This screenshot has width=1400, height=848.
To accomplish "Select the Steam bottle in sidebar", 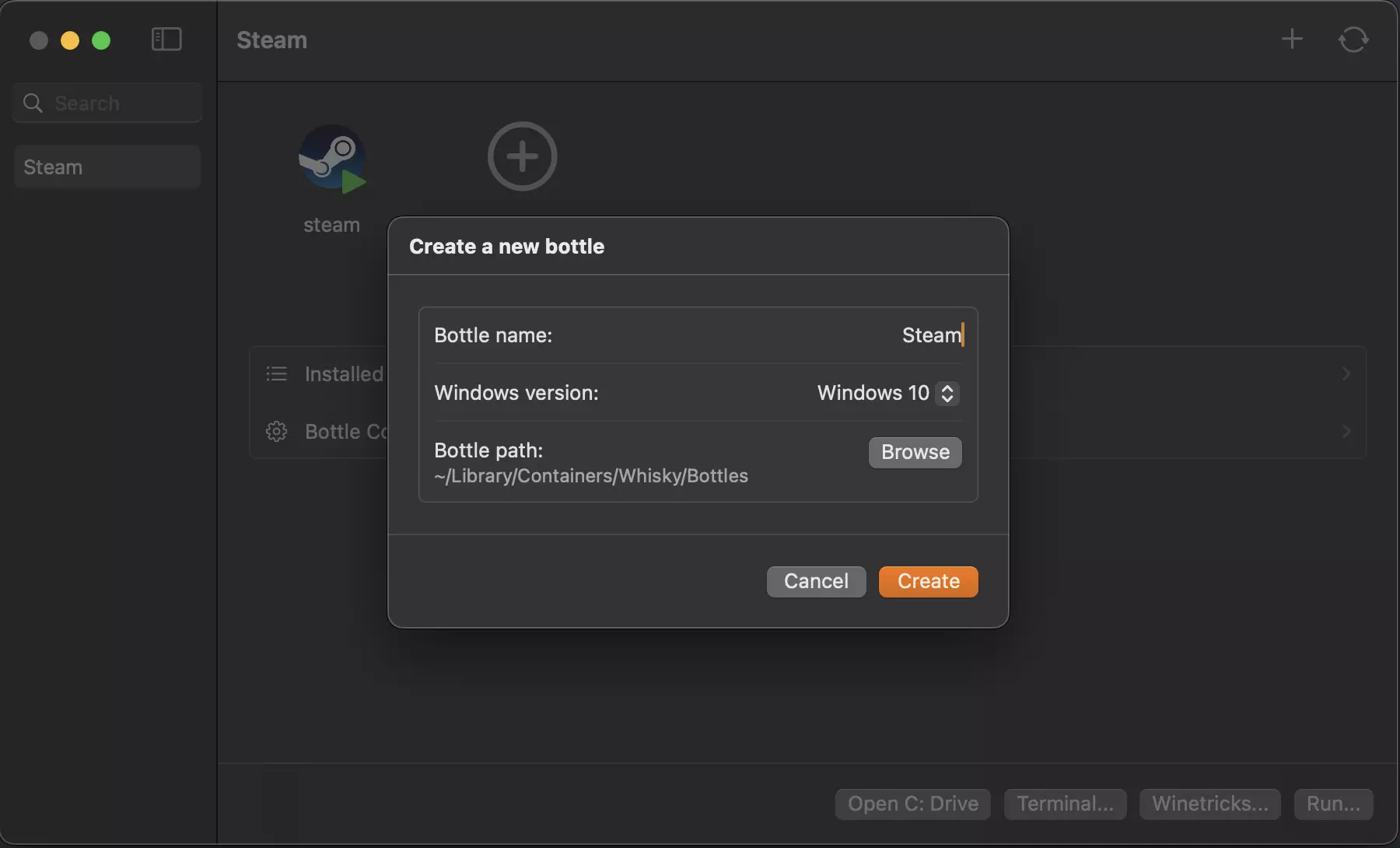I will coord(107,166).
